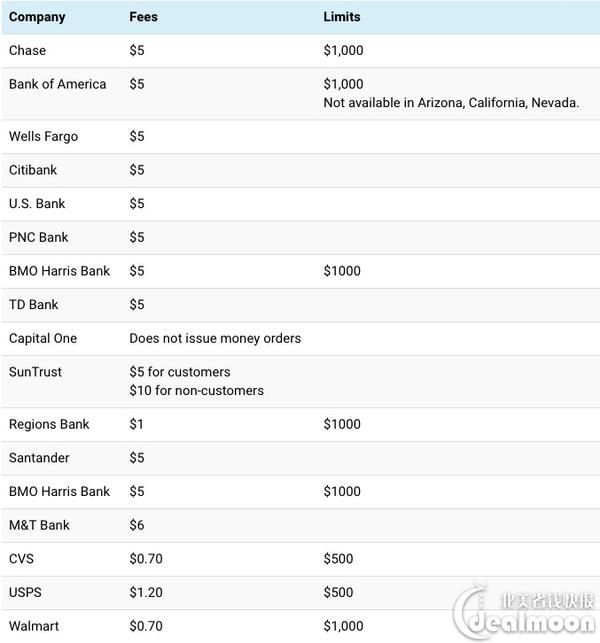Select the Fees column header
This screenshot has width=600, height=643.
[x=143, y=17]
